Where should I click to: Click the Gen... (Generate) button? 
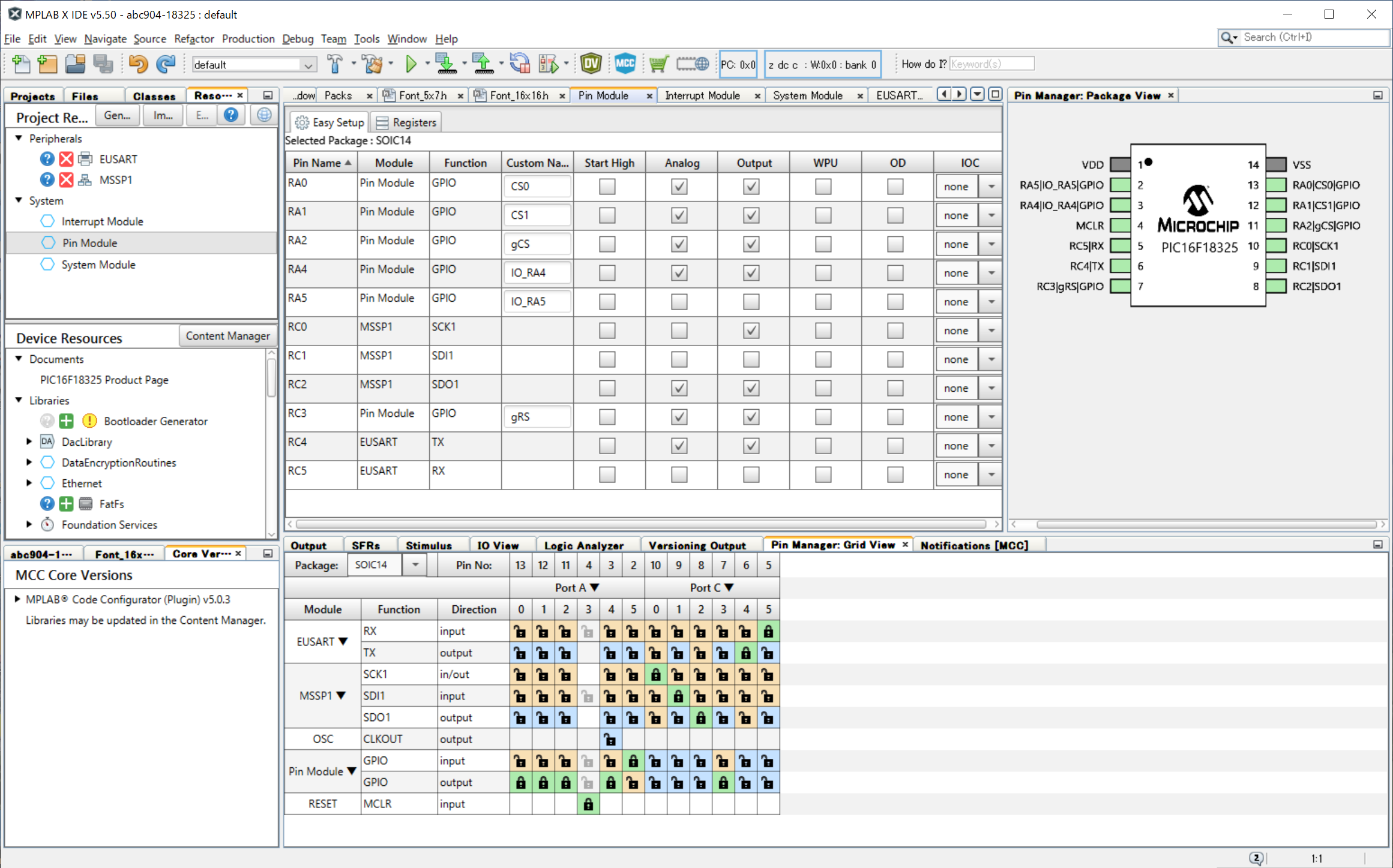pyautogui.click(x=117, y=115)
